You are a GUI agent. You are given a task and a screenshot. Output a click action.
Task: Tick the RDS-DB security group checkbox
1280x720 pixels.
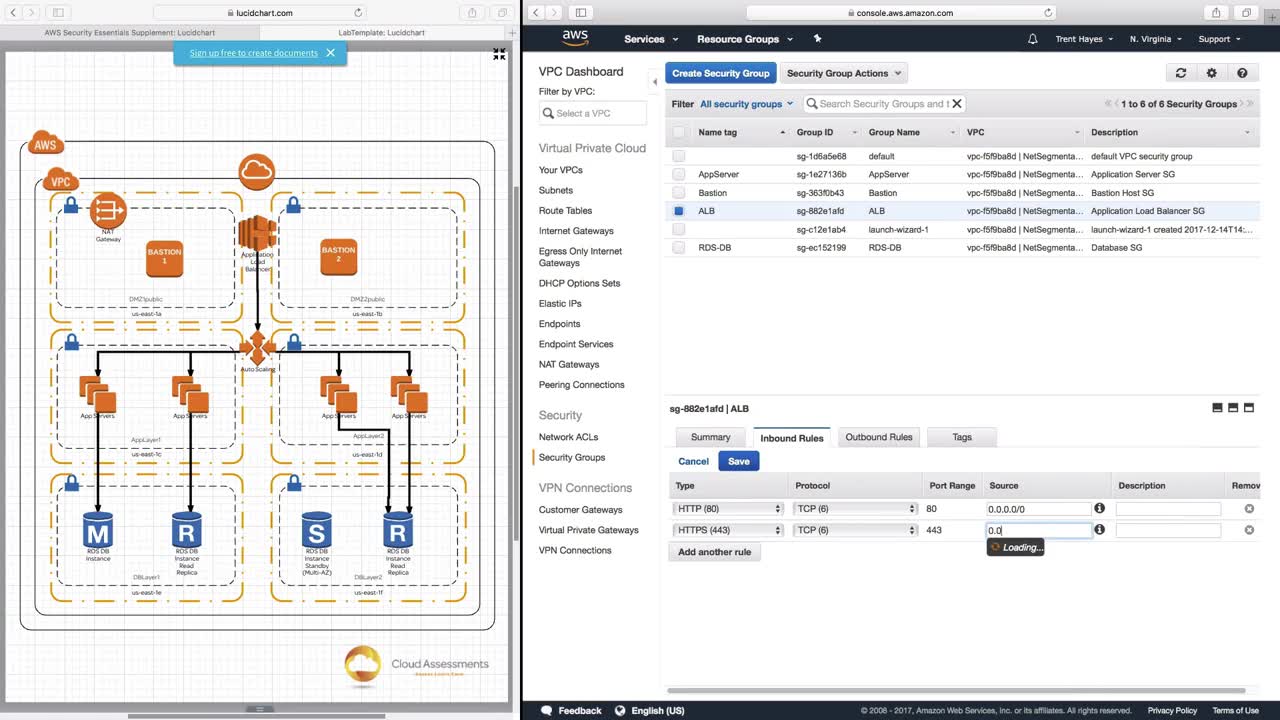(679, 248)
